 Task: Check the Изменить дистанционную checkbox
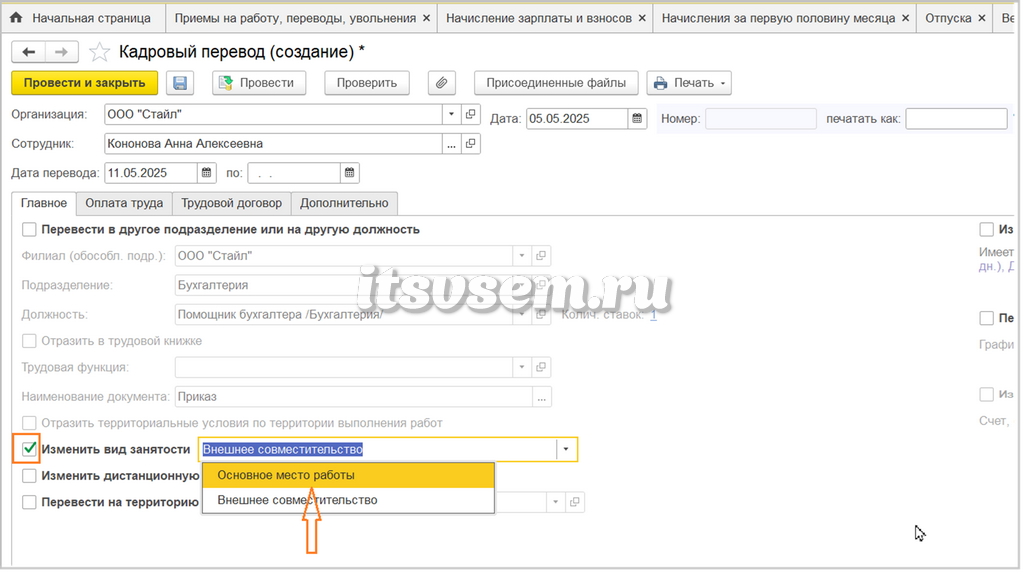click(x=29, y=476)
